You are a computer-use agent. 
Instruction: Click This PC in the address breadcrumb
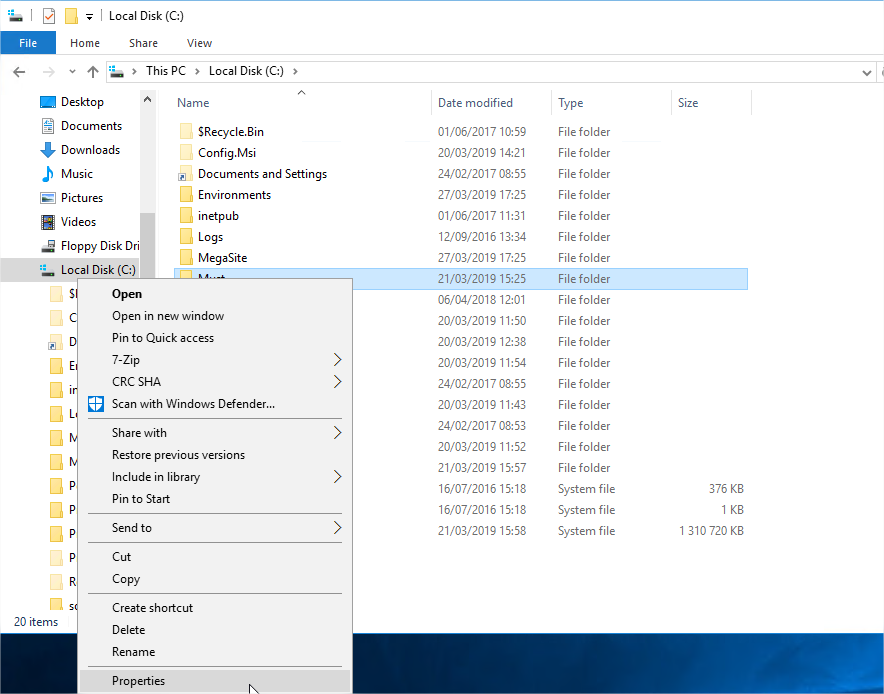(x=165, y=71)
